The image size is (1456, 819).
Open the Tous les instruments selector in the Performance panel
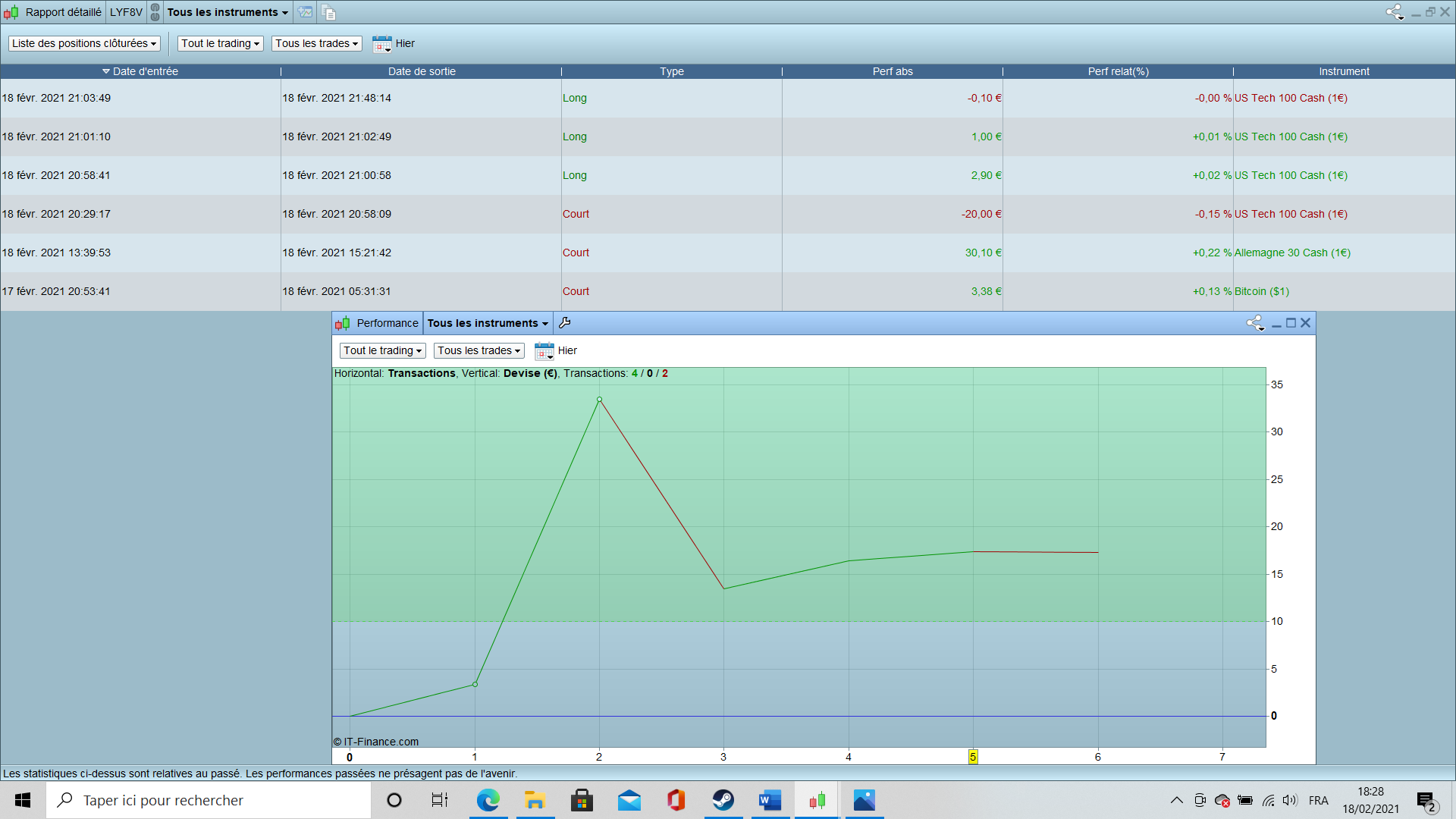(488, 323)
